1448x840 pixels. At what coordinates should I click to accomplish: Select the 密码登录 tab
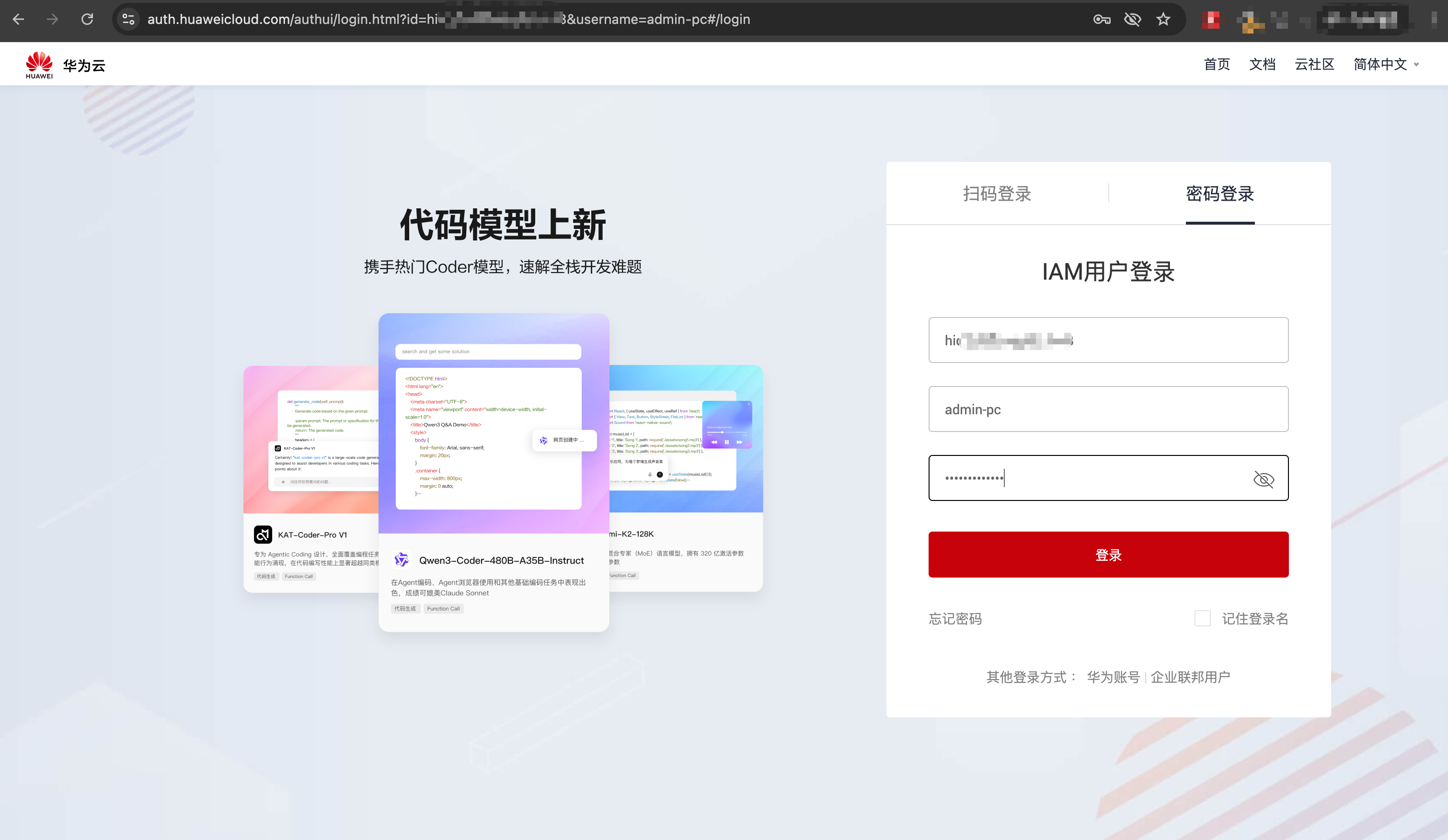pyautogui.click(x=1219, y=193)
